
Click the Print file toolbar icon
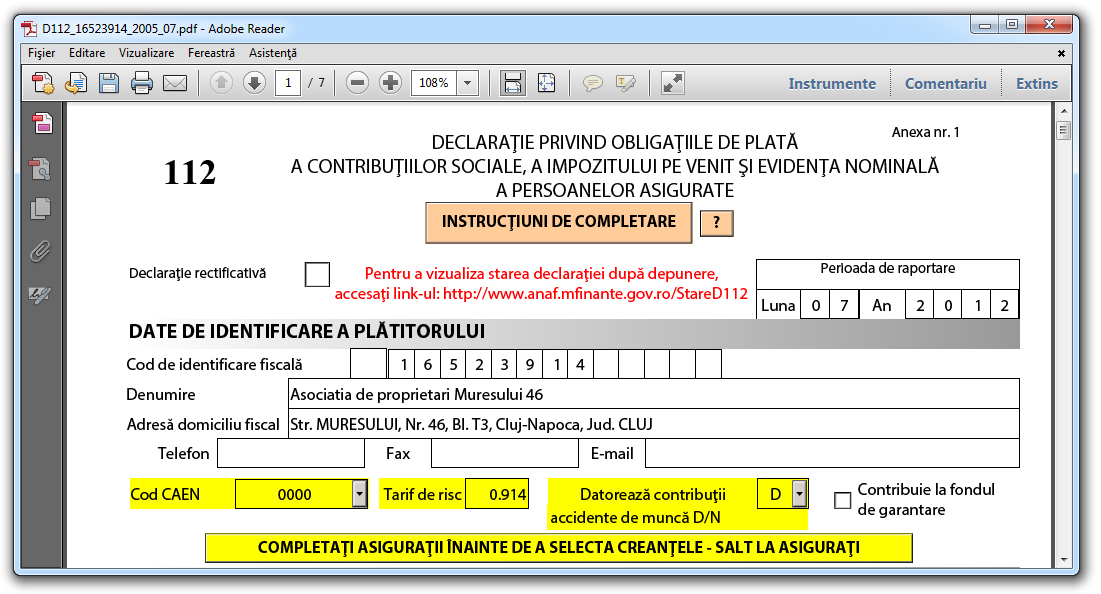[x=142, y=84]
